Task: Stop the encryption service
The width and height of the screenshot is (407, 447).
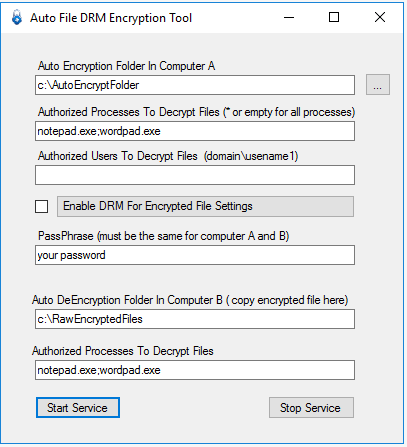Action: pos(311,407)
